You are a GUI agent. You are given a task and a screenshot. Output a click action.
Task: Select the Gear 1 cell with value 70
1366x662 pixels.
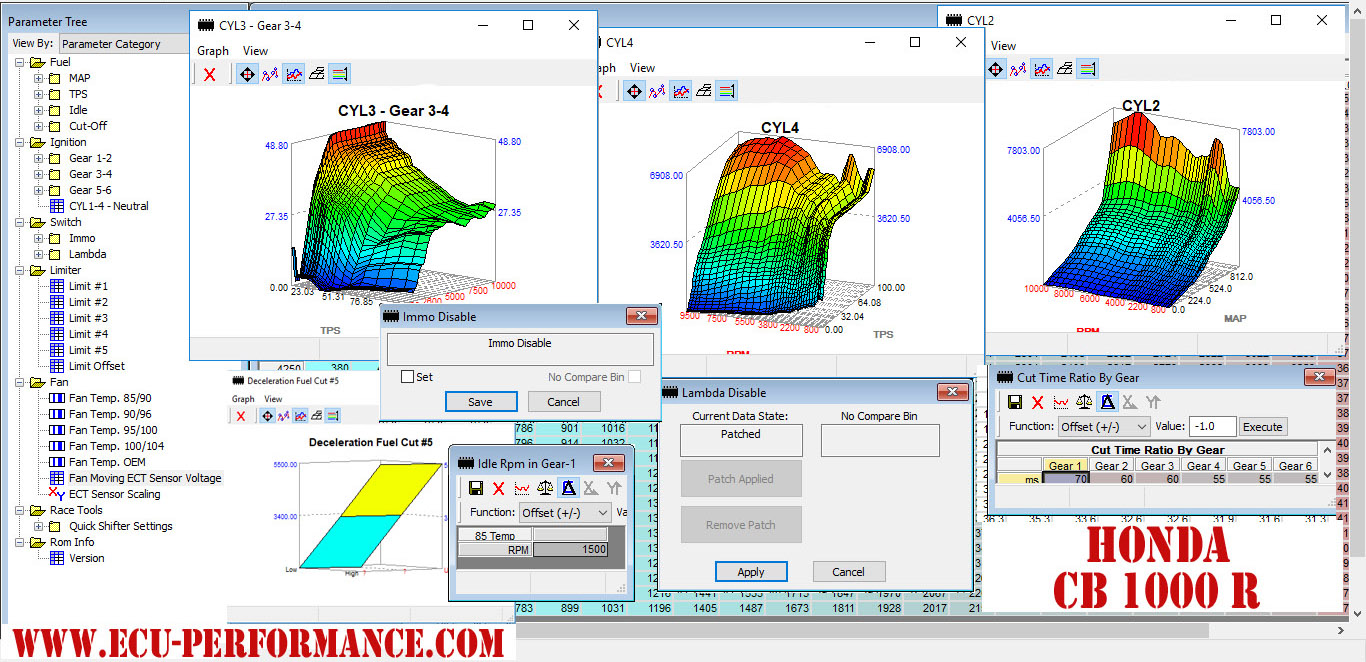click(1066, 479)
